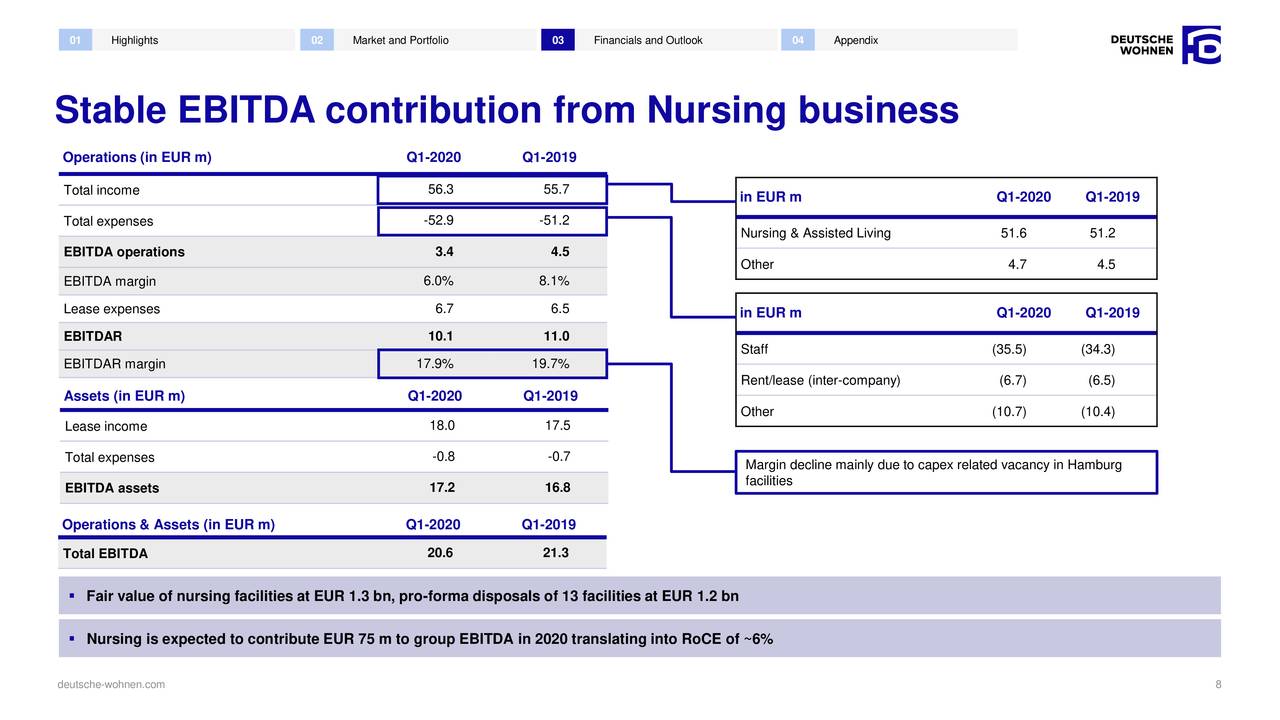This screenshot has width=1280, height=720.
Task: Click the 'Staff' expenses row label
Action: [755, 349]
